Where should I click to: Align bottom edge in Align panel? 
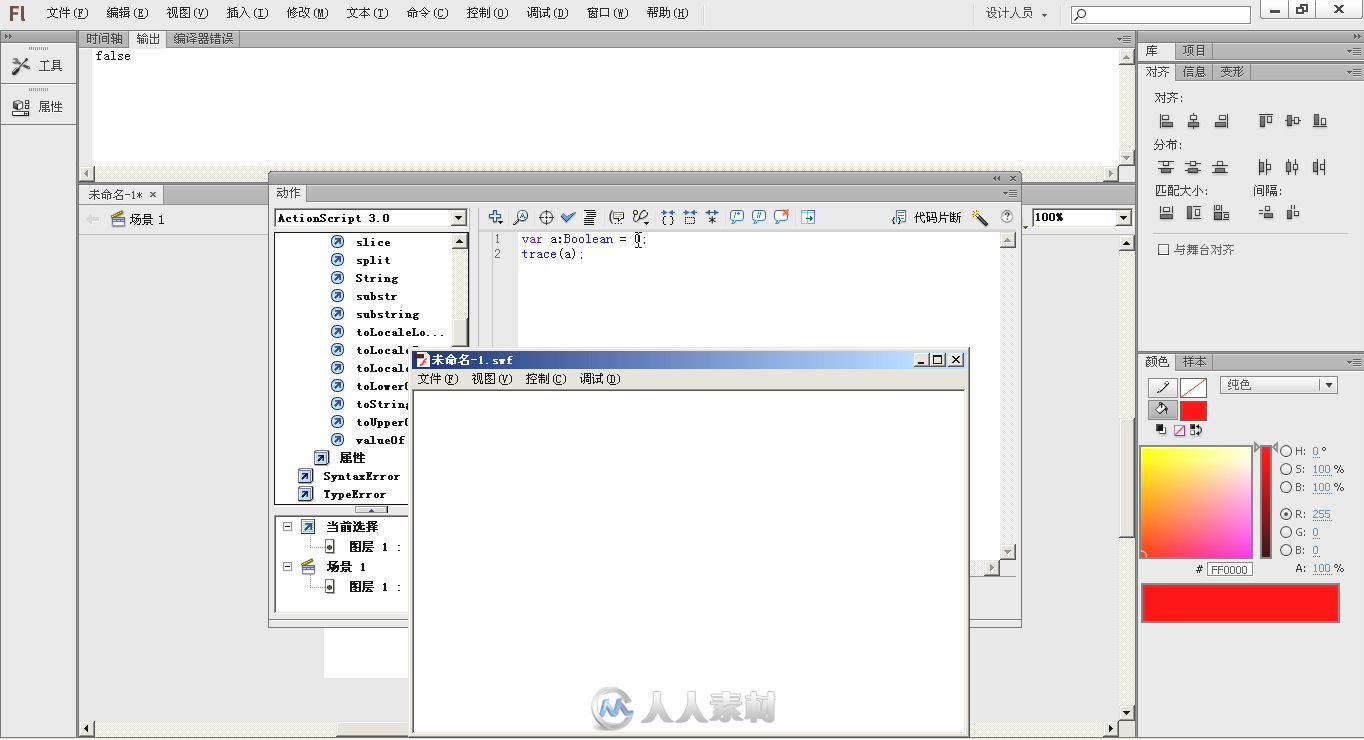coord(1320,121)
